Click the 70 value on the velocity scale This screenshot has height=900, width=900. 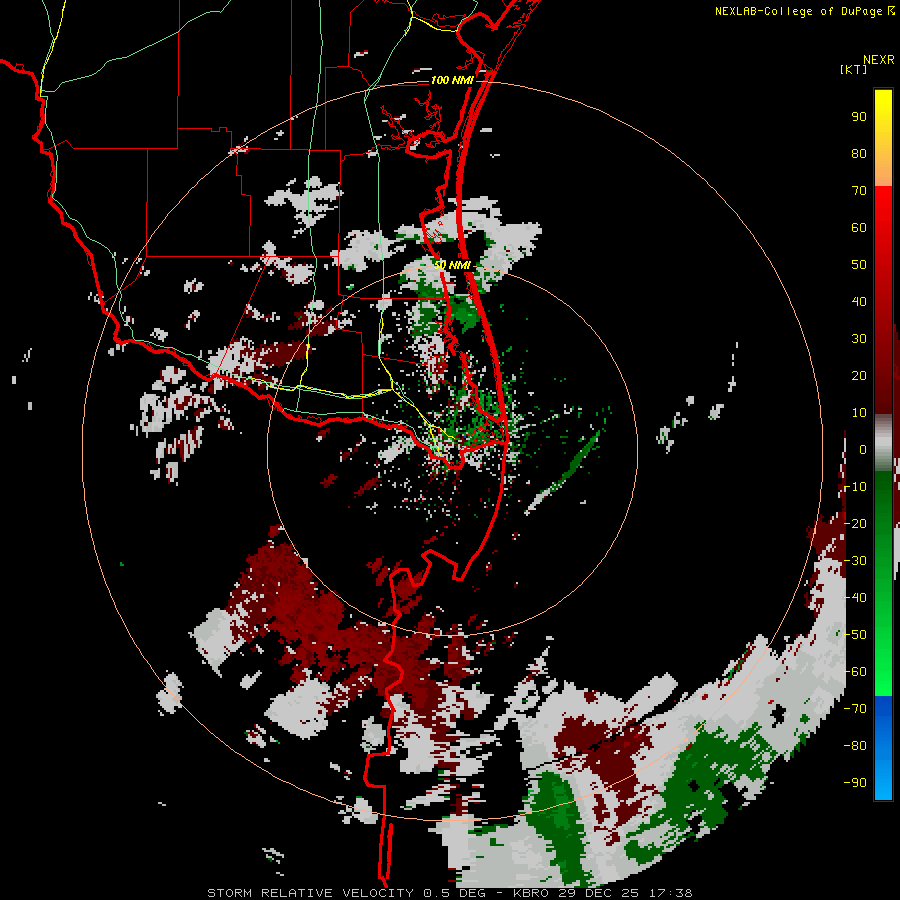coord(859,191)
